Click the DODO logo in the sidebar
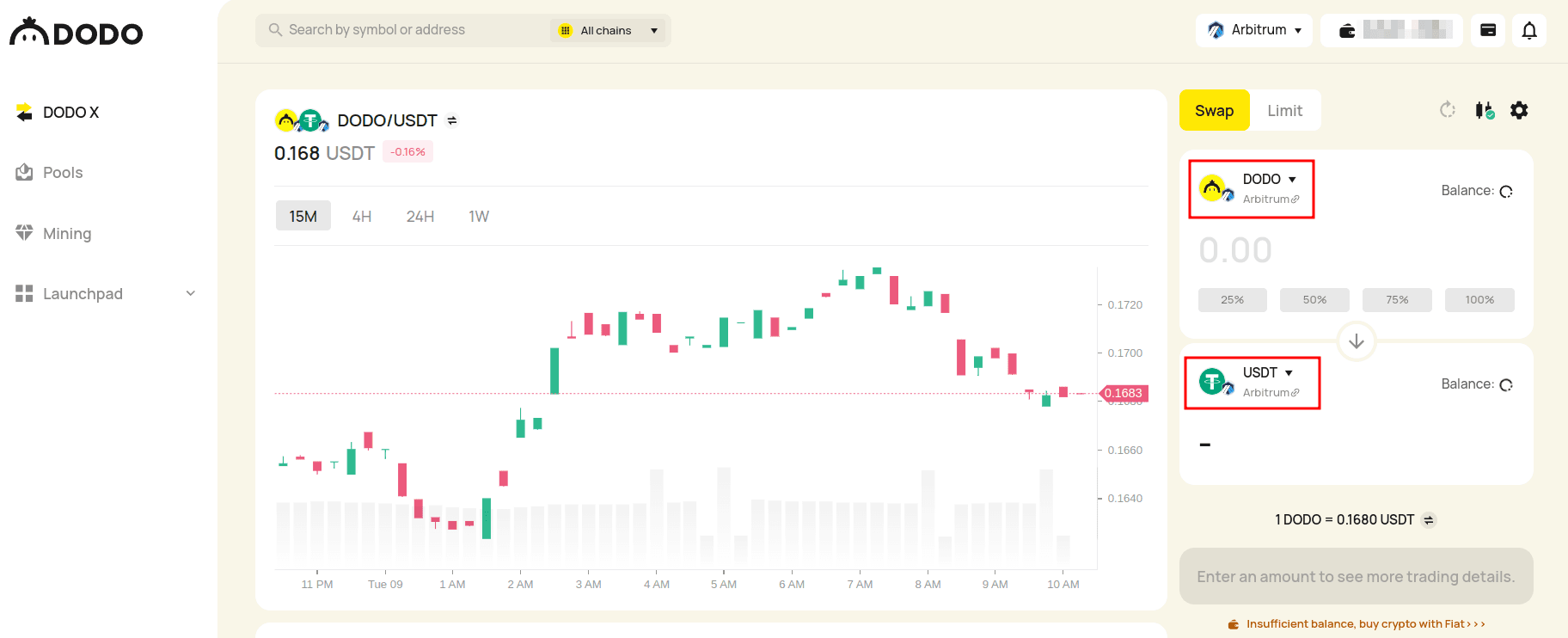The height and width of the screenshot is (638, 1568). click(76, 33)
